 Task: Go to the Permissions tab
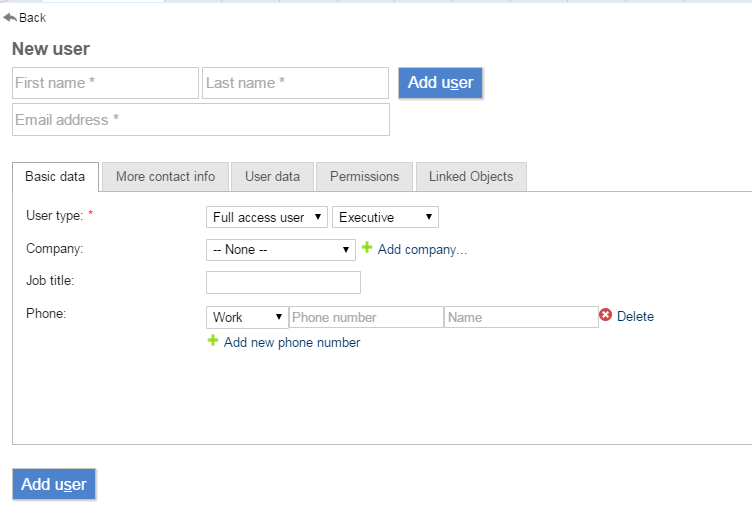pyautogui.click(x=364, y=177)
